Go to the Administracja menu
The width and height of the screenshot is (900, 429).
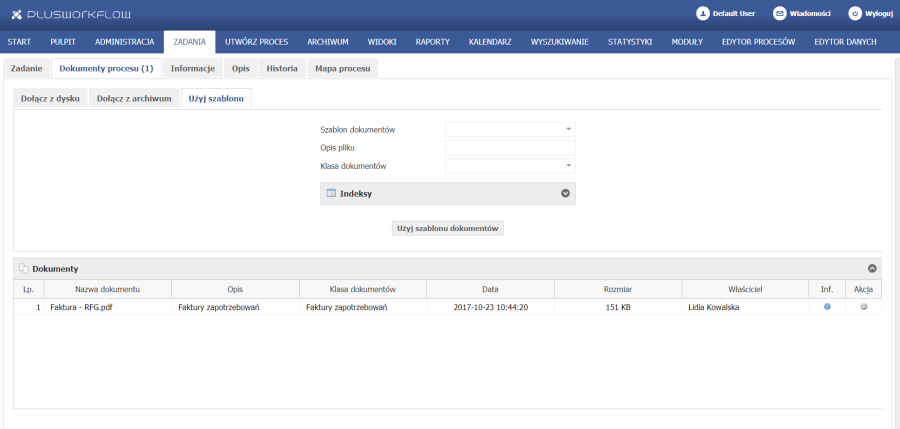pos(124,42)
